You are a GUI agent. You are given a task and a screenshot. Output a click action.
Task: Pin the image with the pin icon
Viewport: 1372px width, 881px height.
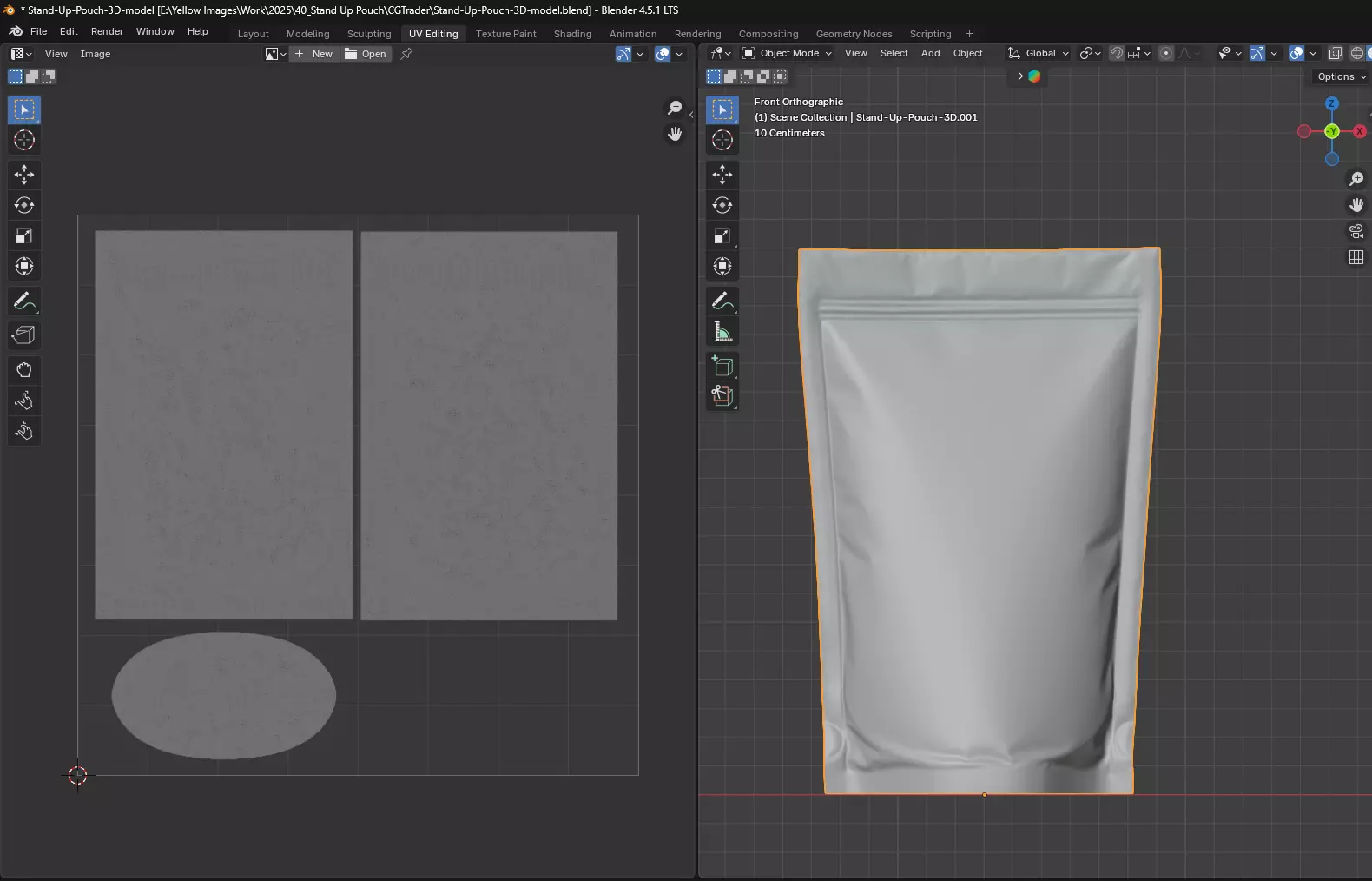pos(406,54)
